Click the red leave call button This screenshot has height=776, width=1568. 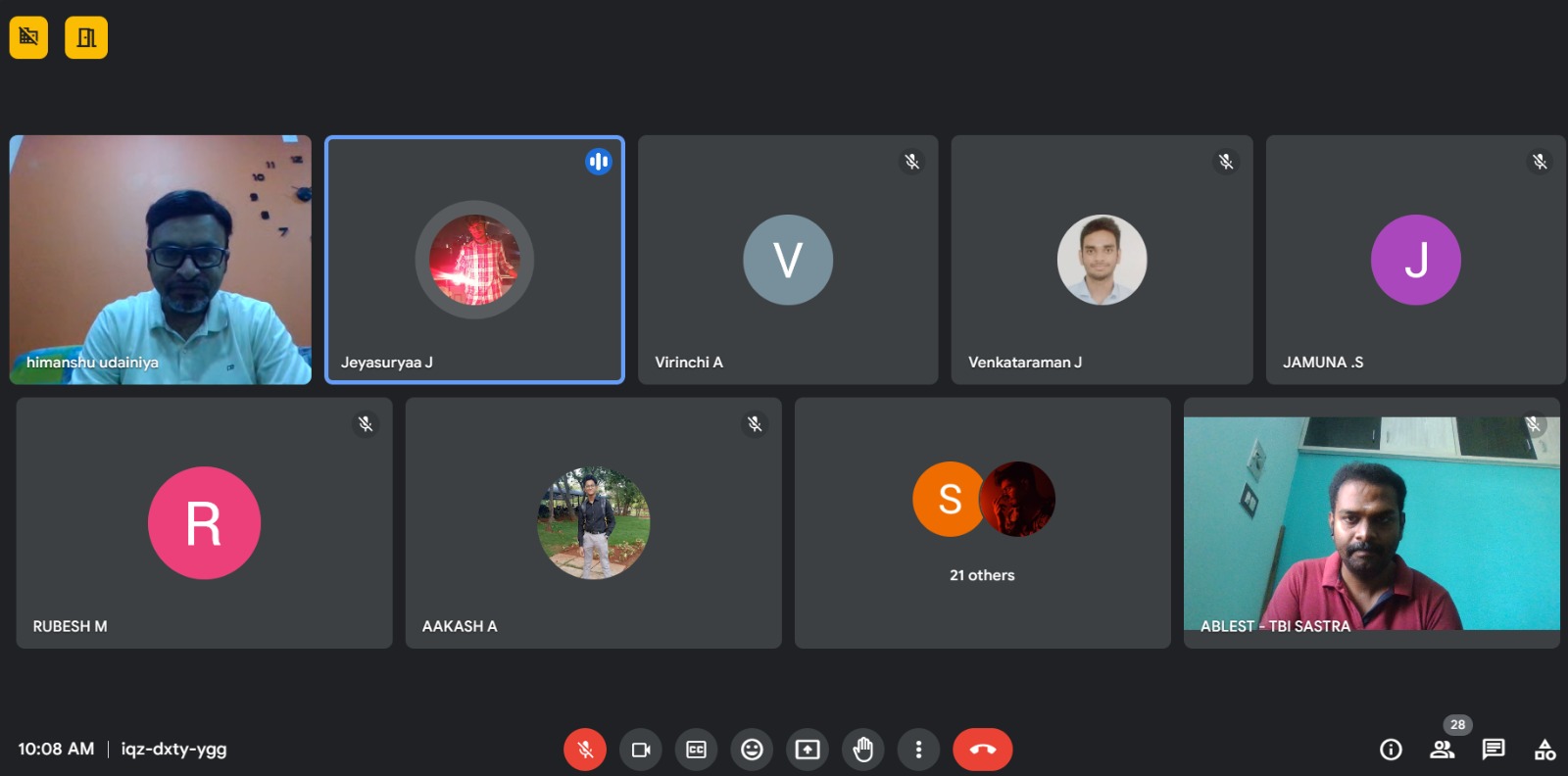click(983, 750)
